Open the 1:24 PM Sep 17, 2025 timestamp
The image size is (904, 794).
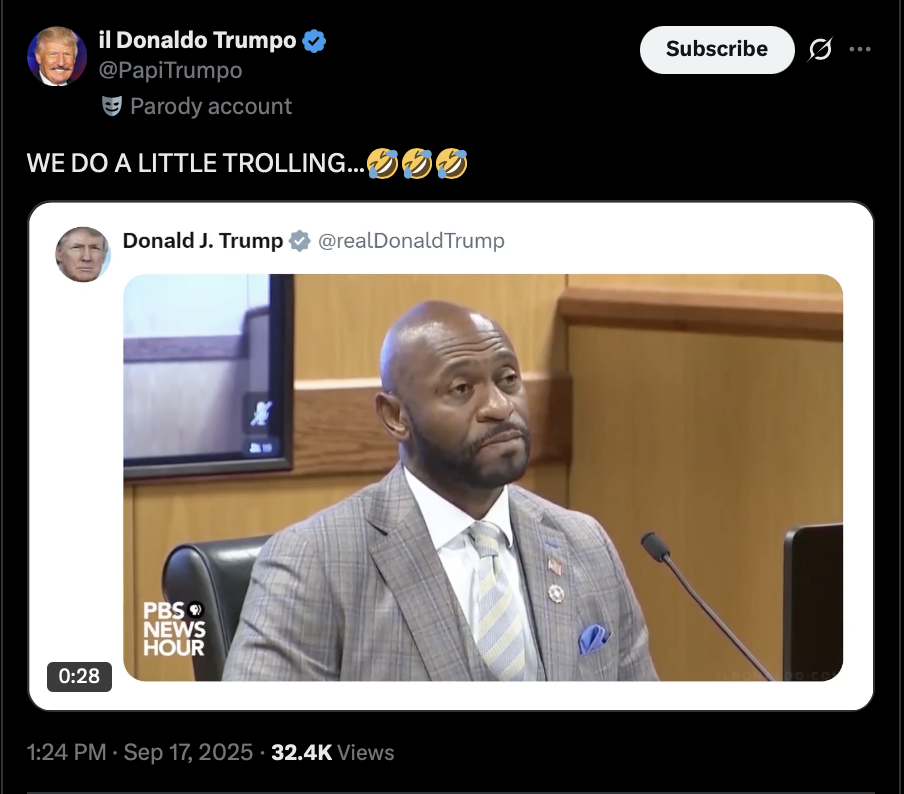[140, 752]
